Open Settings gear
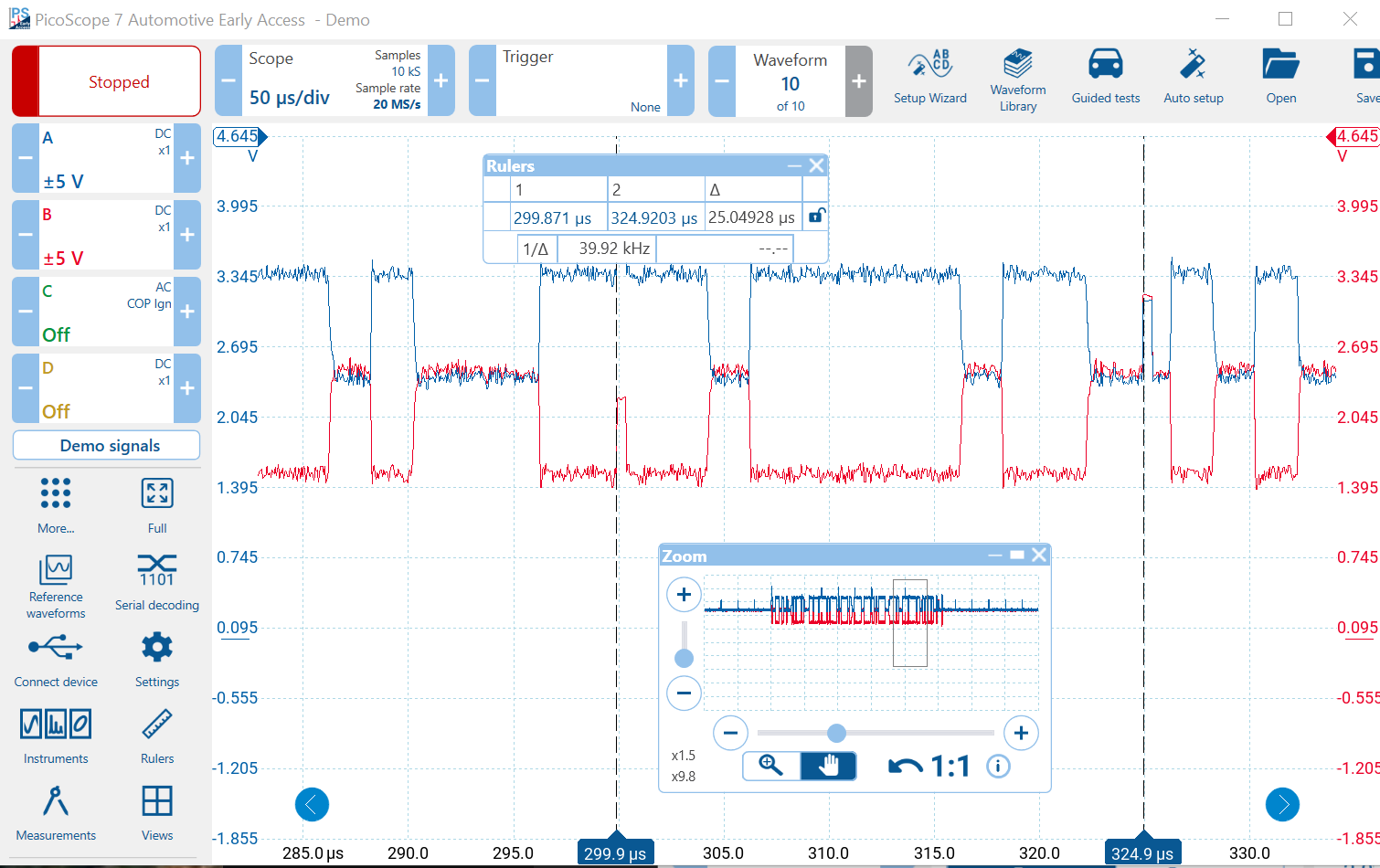 tap(157, 660)
